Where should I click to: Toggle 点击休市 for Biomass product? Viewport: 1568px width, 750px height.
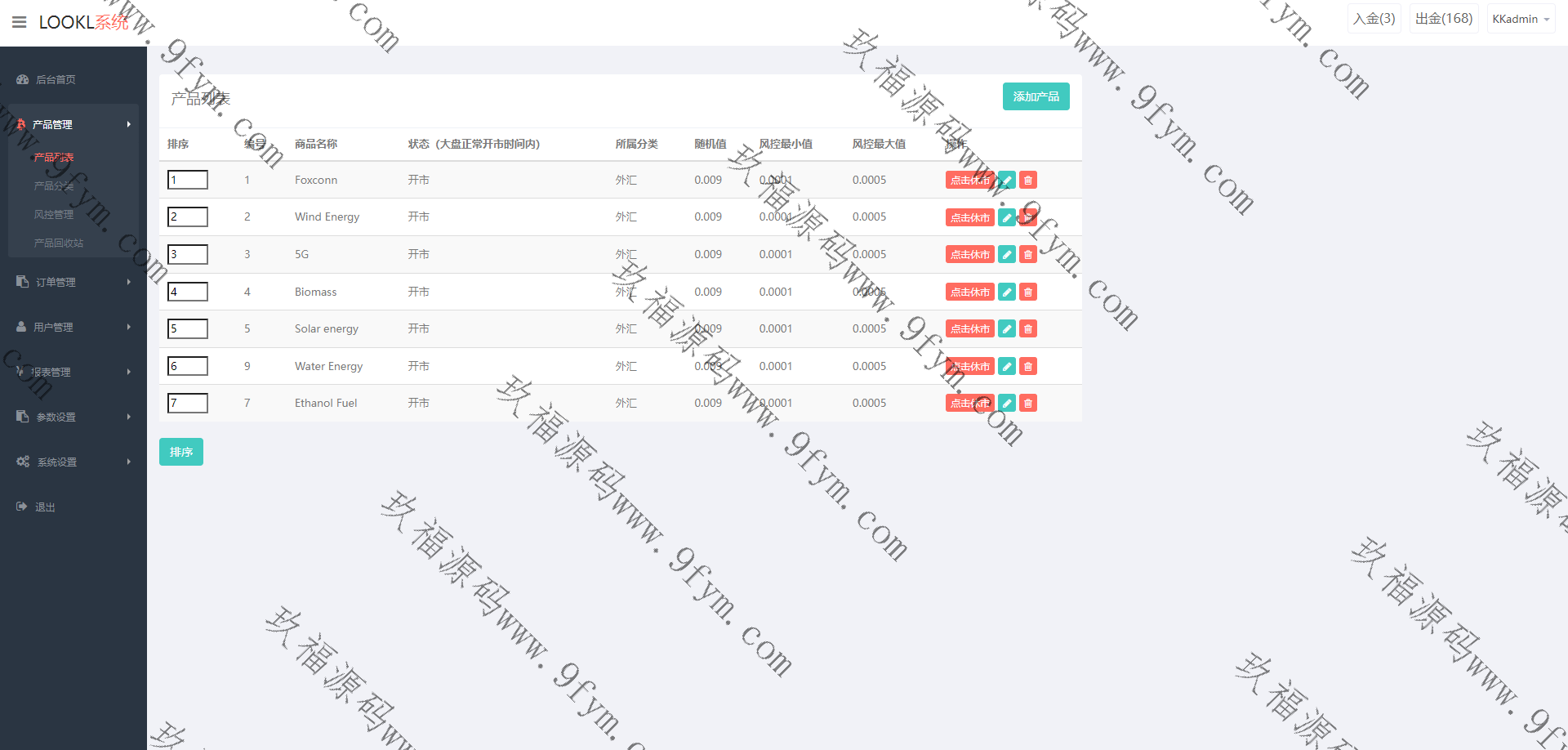[969, 292]
